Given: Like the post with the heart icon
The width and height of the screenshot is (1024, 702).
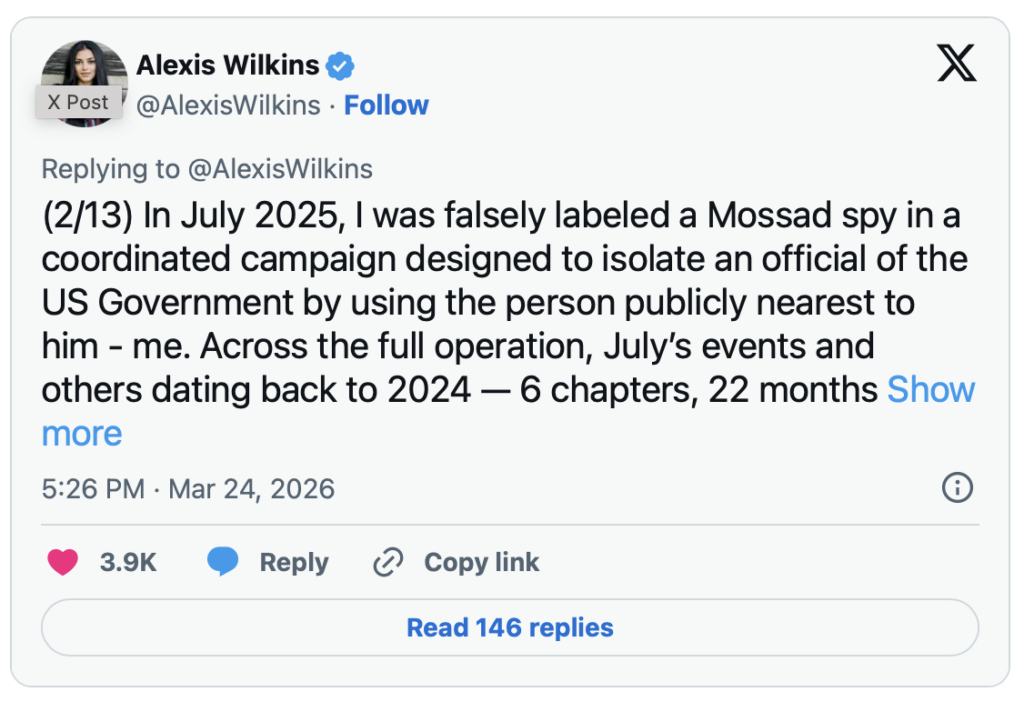Looking at the screenshot, I should click(x=63, y=563).
